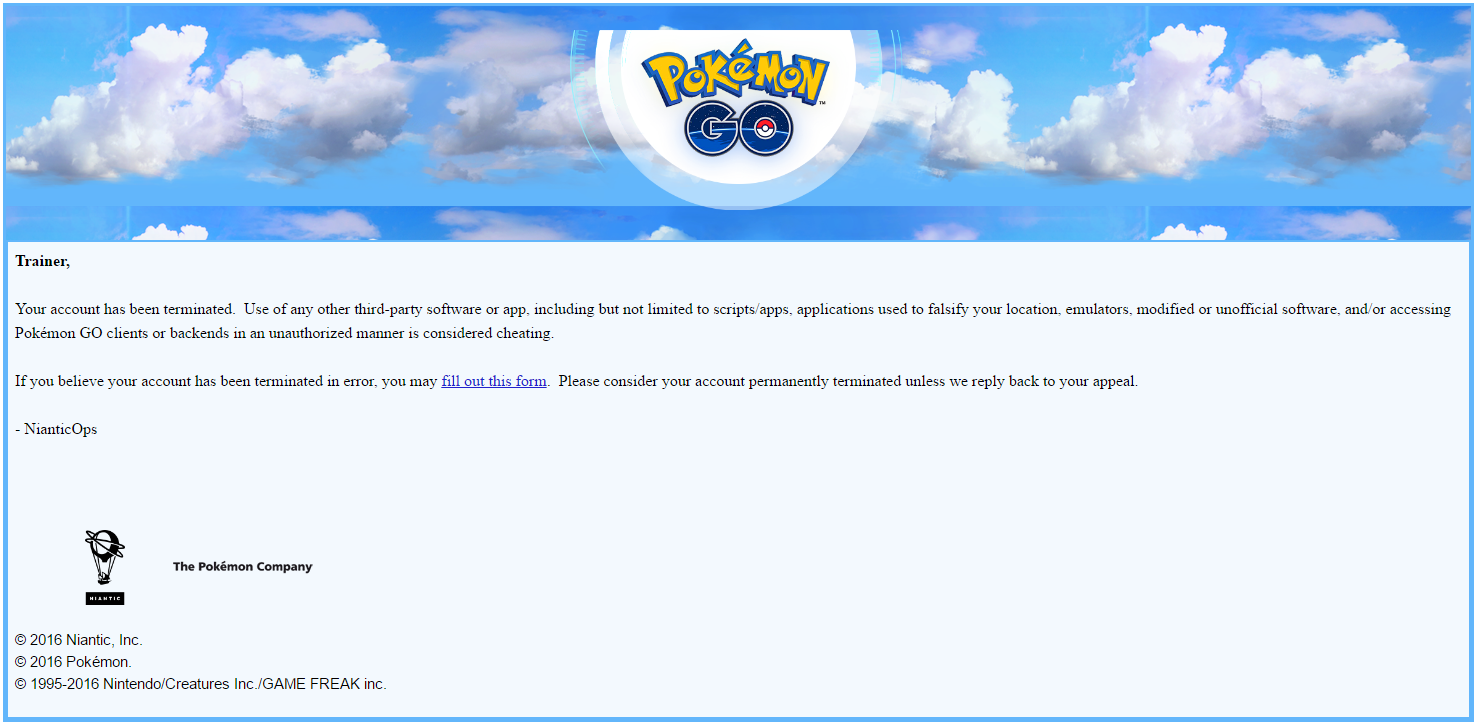Click 'The Pokémon Company' logo text

point(243,567)
